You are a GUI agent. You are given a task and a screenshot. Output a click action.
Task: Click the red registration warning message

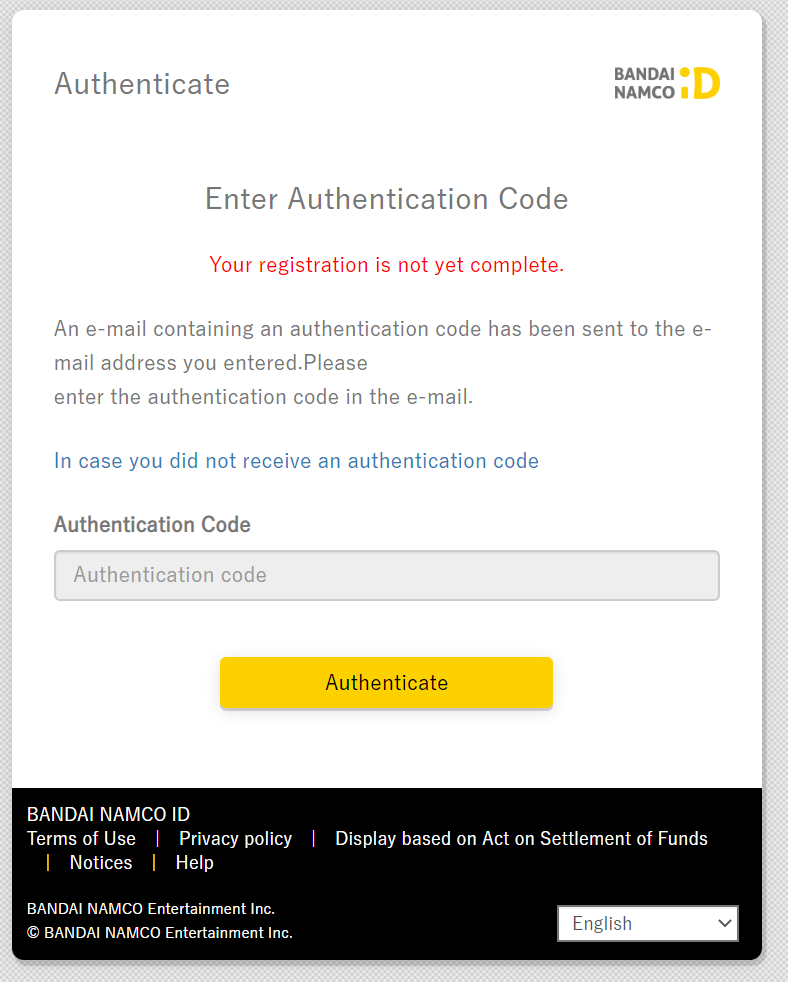tap(386, 264)
